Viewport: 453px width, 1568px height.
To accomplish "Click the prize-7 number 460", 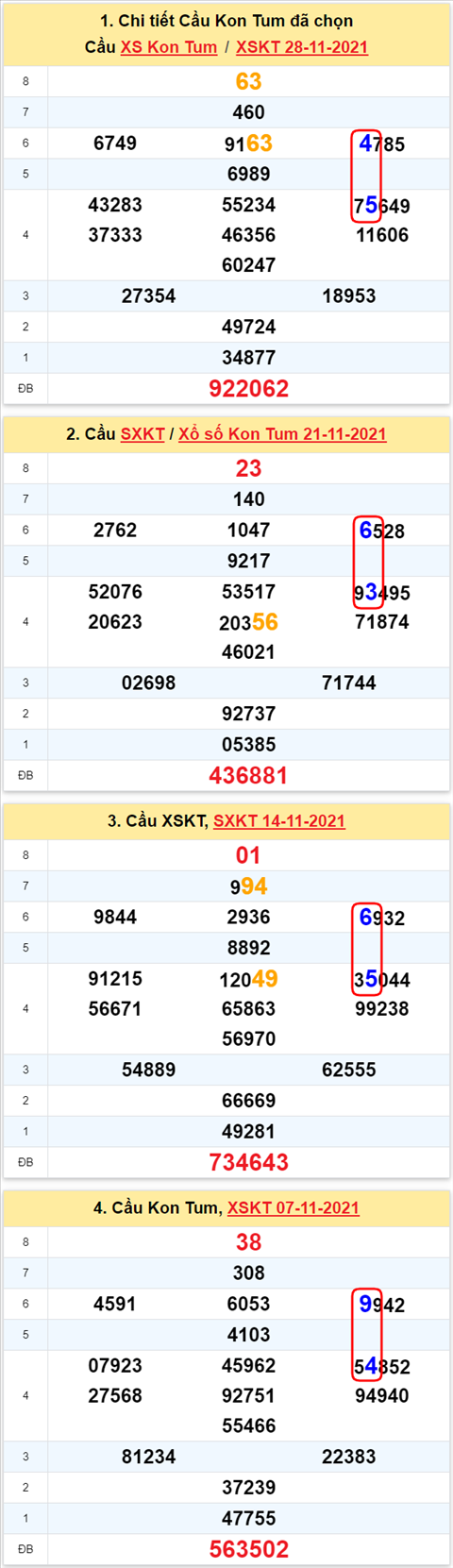I will [x=249, y=112].
